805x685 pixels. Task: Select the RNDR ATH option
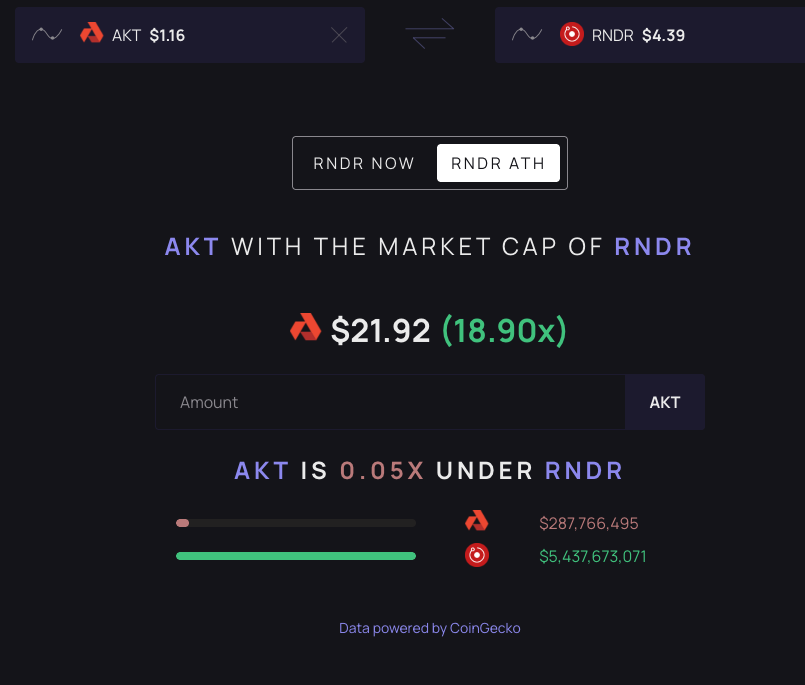pos(498,163)
